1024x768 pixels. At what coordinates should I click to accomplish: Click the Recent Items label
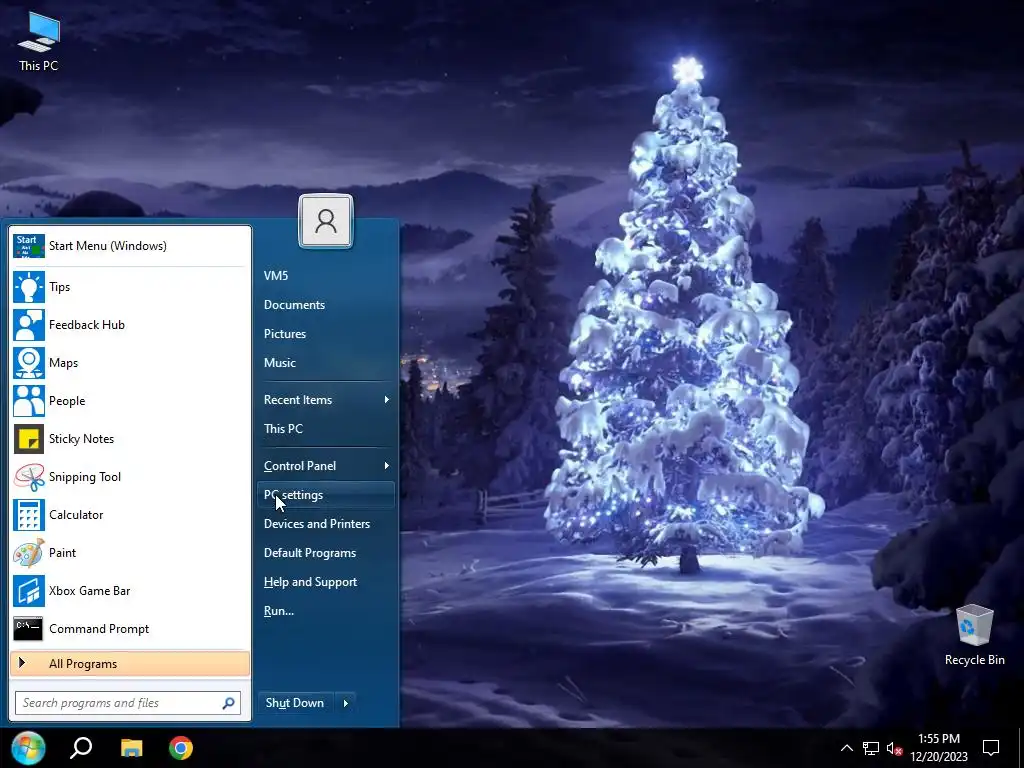(298, 400)
